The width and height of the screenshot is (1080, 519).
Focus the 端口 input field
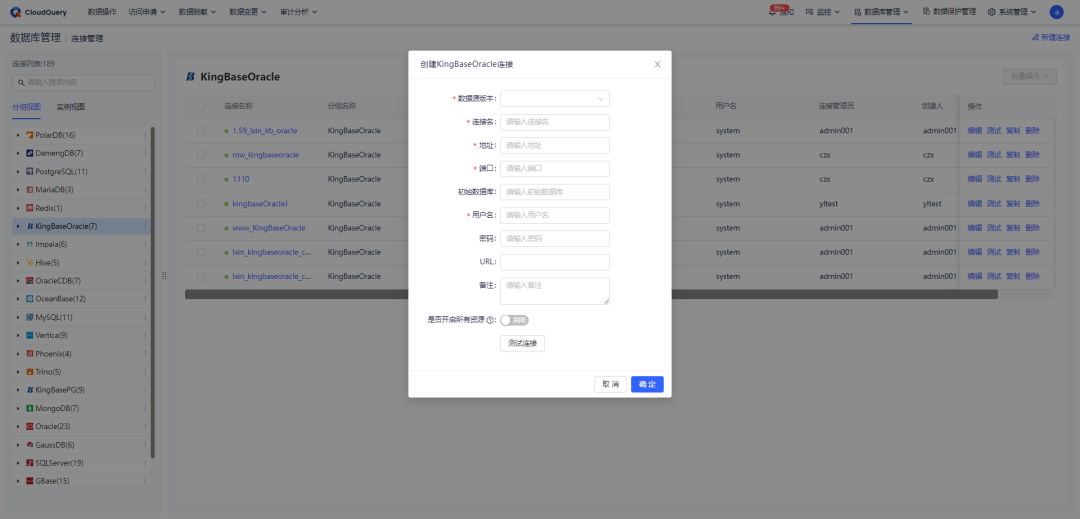tap(554, 169)
